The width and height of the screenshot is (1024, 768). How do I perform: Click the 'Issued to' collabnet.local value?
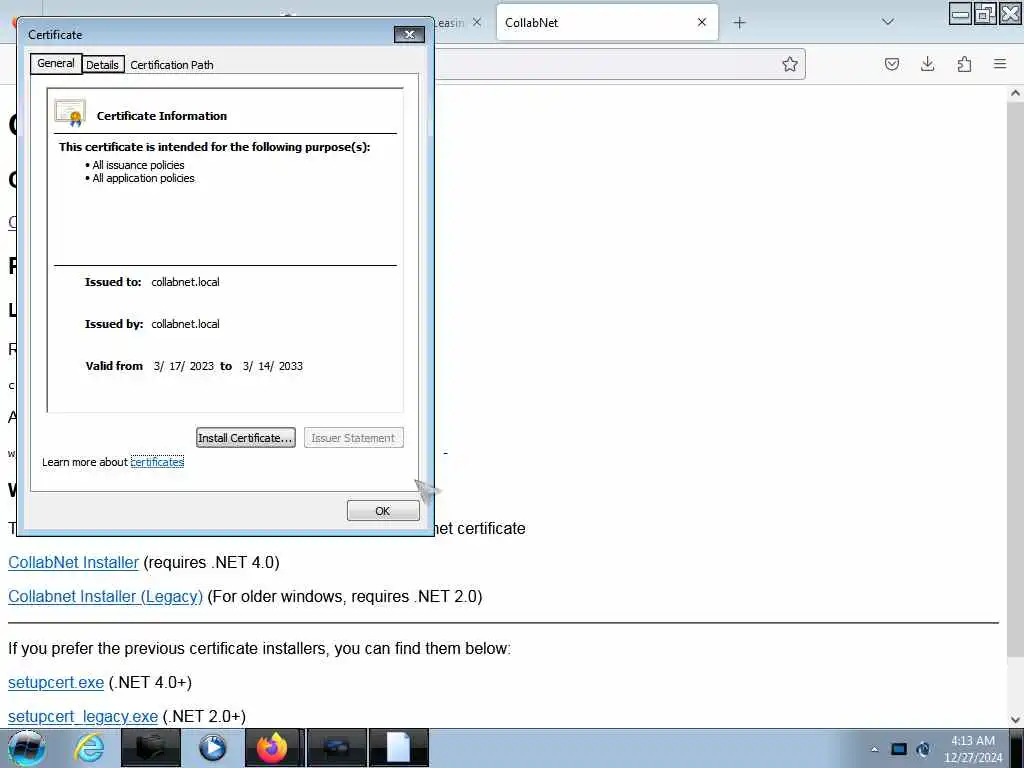click(x=185, y=282)
